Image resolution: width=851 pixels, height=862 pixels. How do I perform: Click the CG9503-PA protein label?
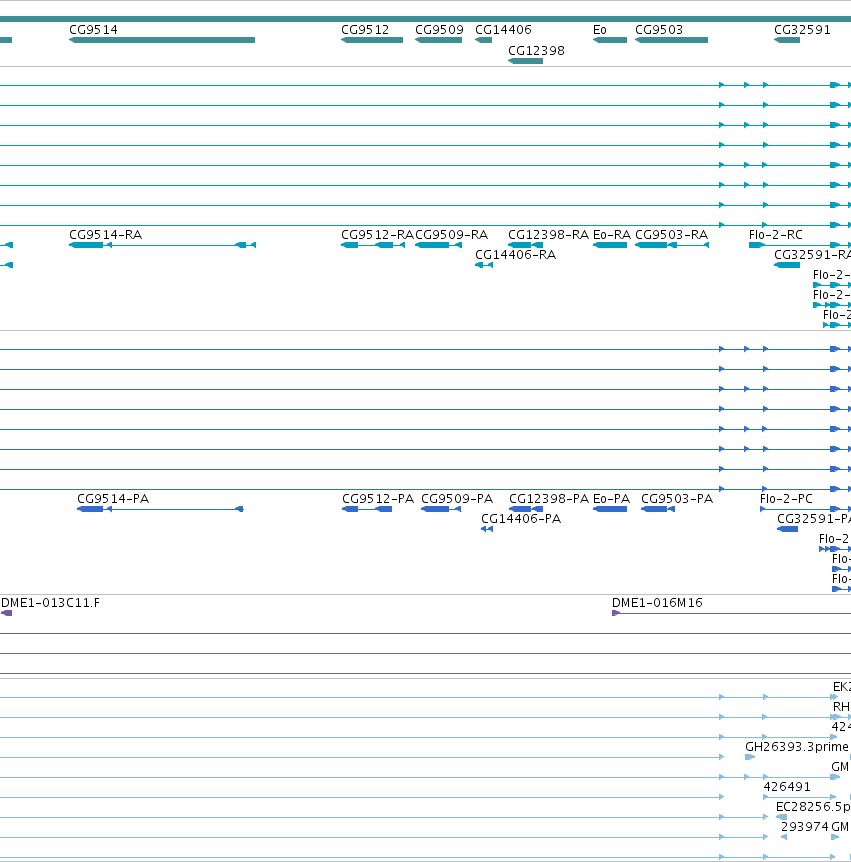click(677, 499)
